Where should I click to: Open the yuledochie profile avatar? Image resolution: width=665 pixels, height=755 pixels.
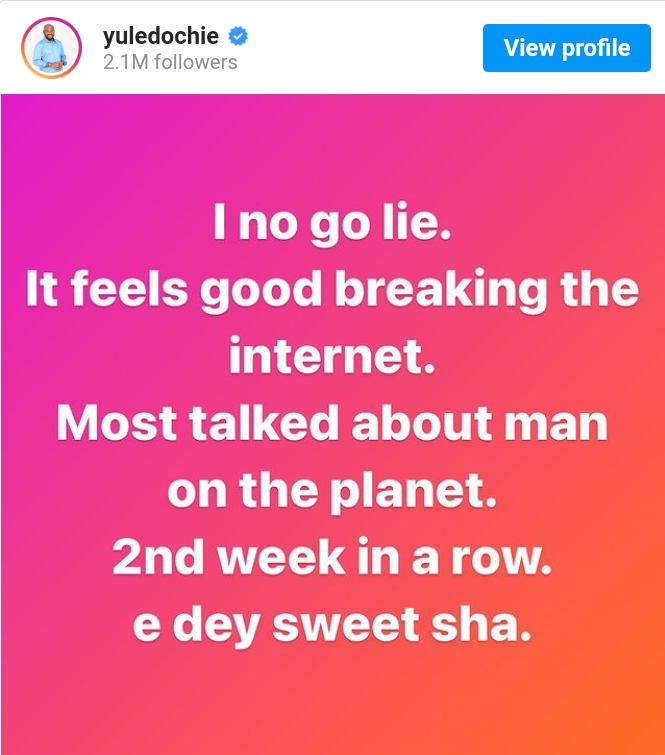tap(51, 48)
